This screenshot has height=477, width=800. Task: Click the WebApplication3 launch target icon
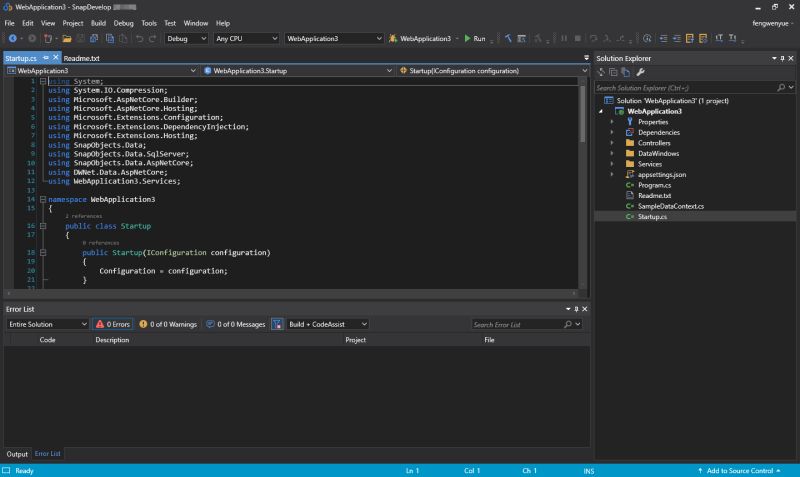393,38
